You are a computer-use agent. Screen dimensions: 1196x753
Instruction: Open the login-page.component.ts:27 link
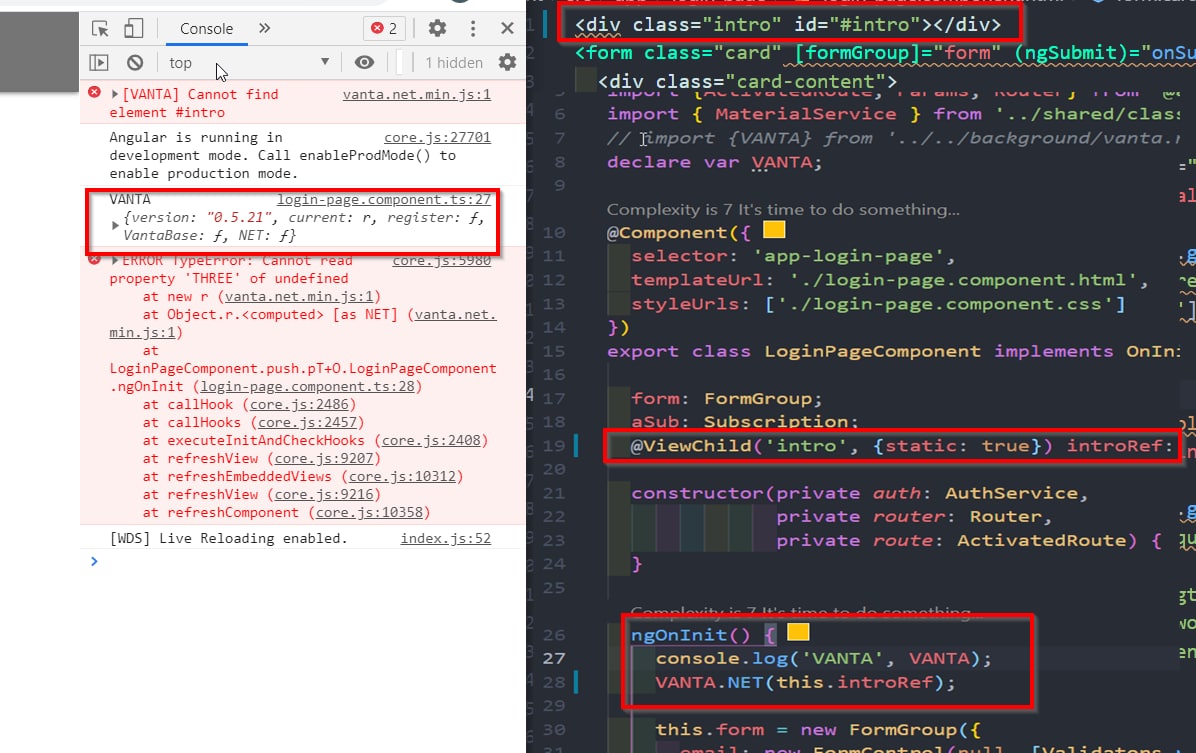point(384,199)
